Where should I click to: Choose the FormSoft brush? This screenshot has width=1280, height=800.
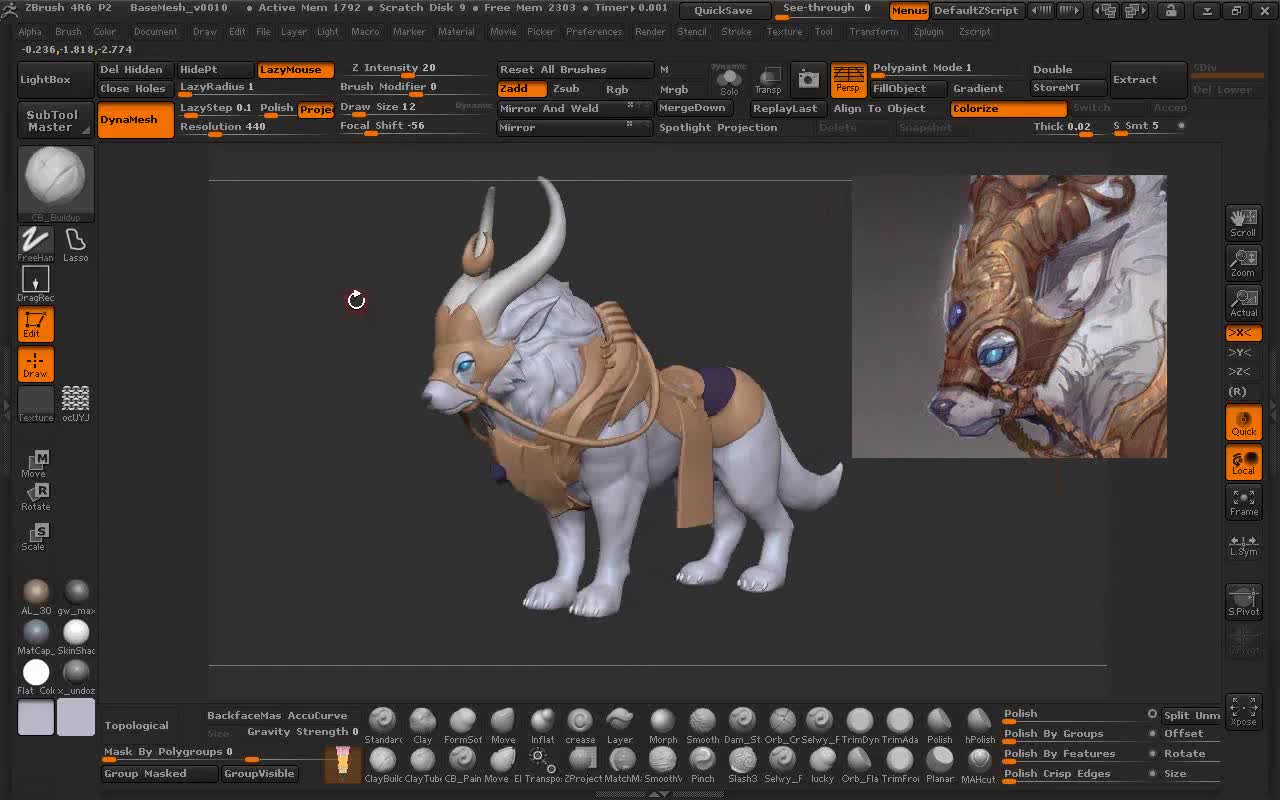tap(462, 726)
